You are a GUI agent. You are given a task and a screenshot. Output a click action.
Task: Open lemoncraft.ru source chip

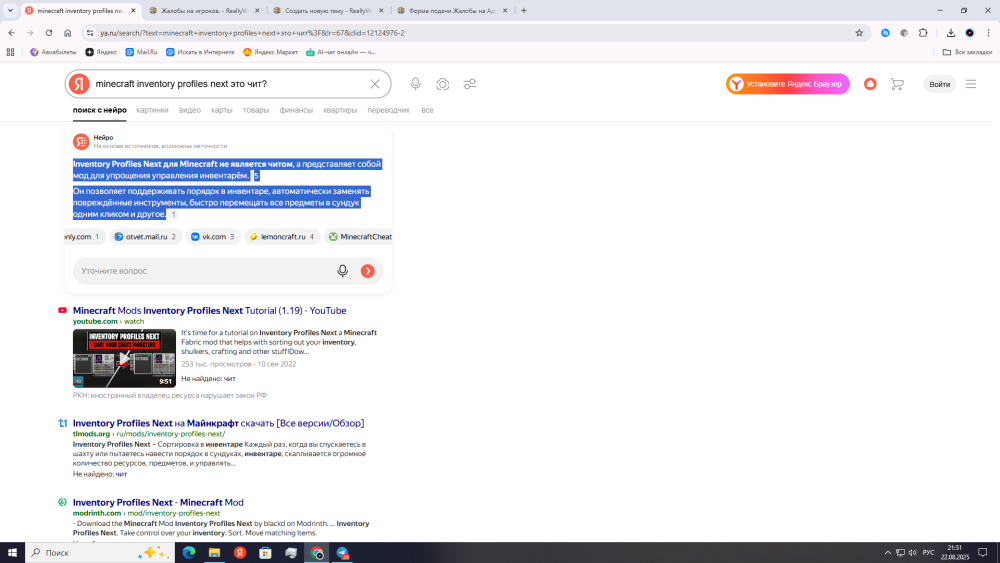283,237
